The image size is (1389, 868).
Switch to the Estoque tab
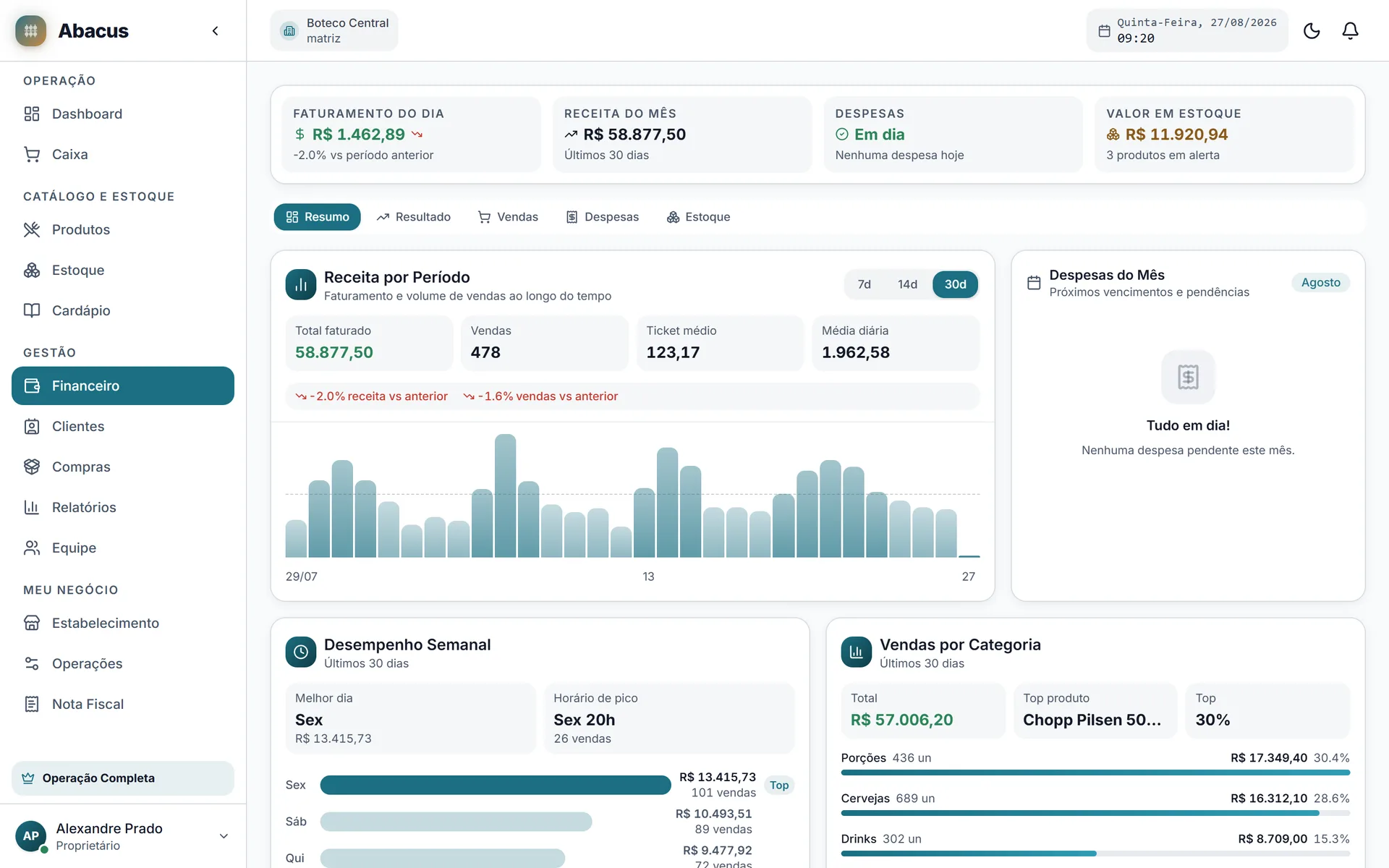[x=698, y=217]
